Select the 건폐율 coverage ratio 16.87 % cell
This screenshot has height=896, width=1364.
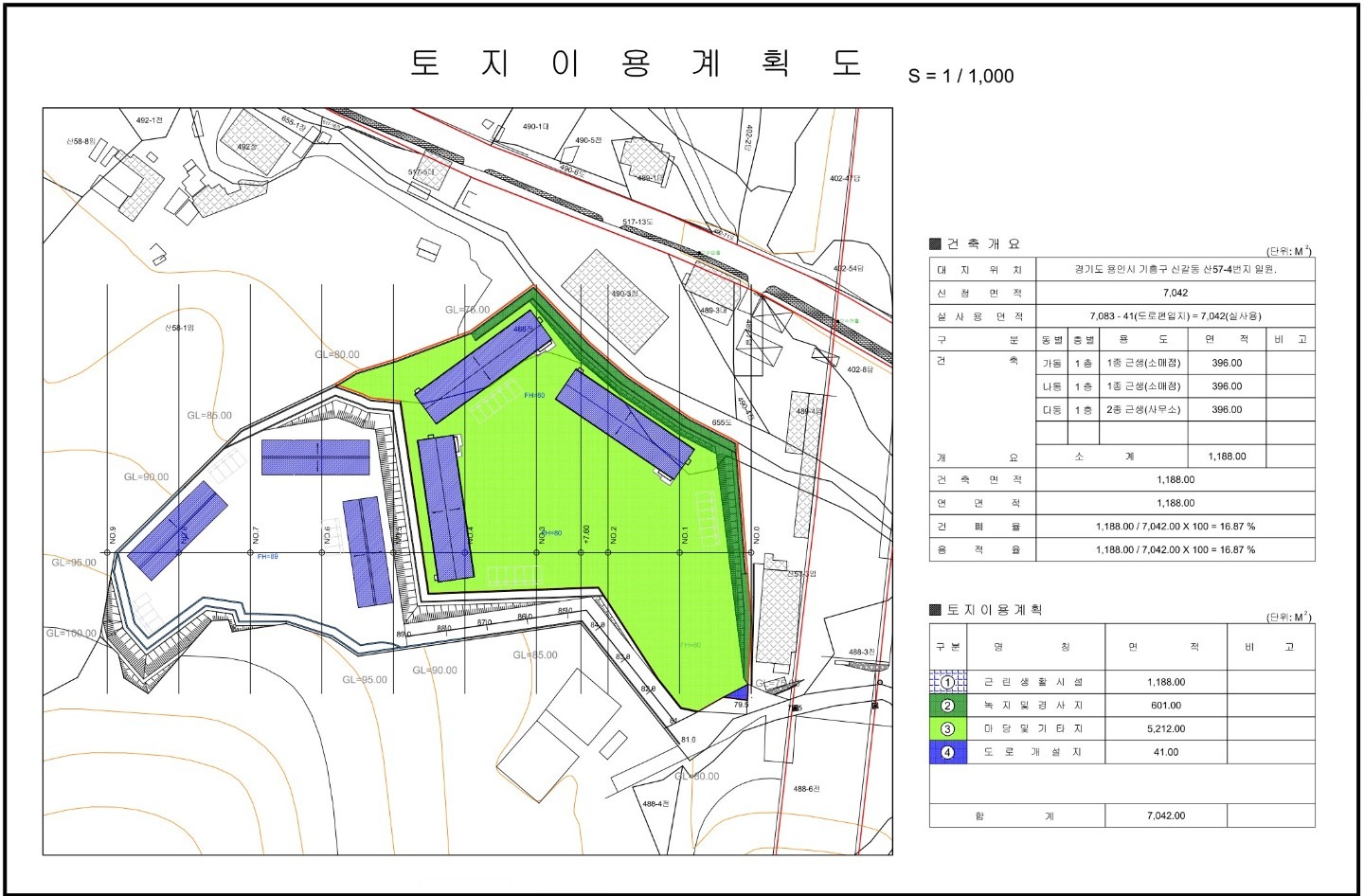(1175, 527)
